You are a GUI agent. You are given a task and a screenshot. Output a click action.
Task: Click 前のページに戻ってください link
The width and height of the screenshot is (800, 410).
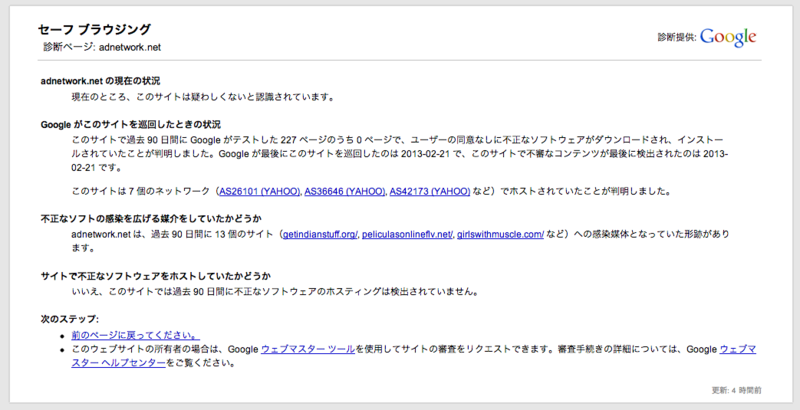135,336
